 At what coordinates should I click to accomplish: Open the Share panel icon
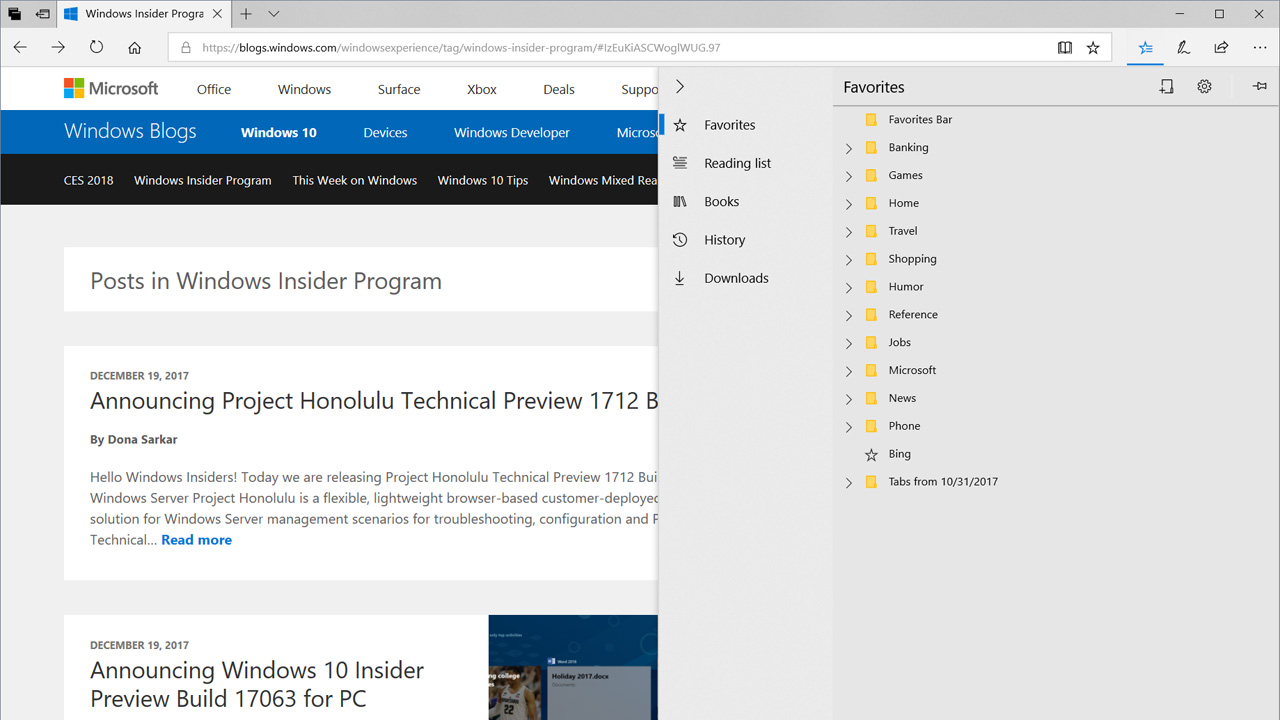tap(1221, 47)
